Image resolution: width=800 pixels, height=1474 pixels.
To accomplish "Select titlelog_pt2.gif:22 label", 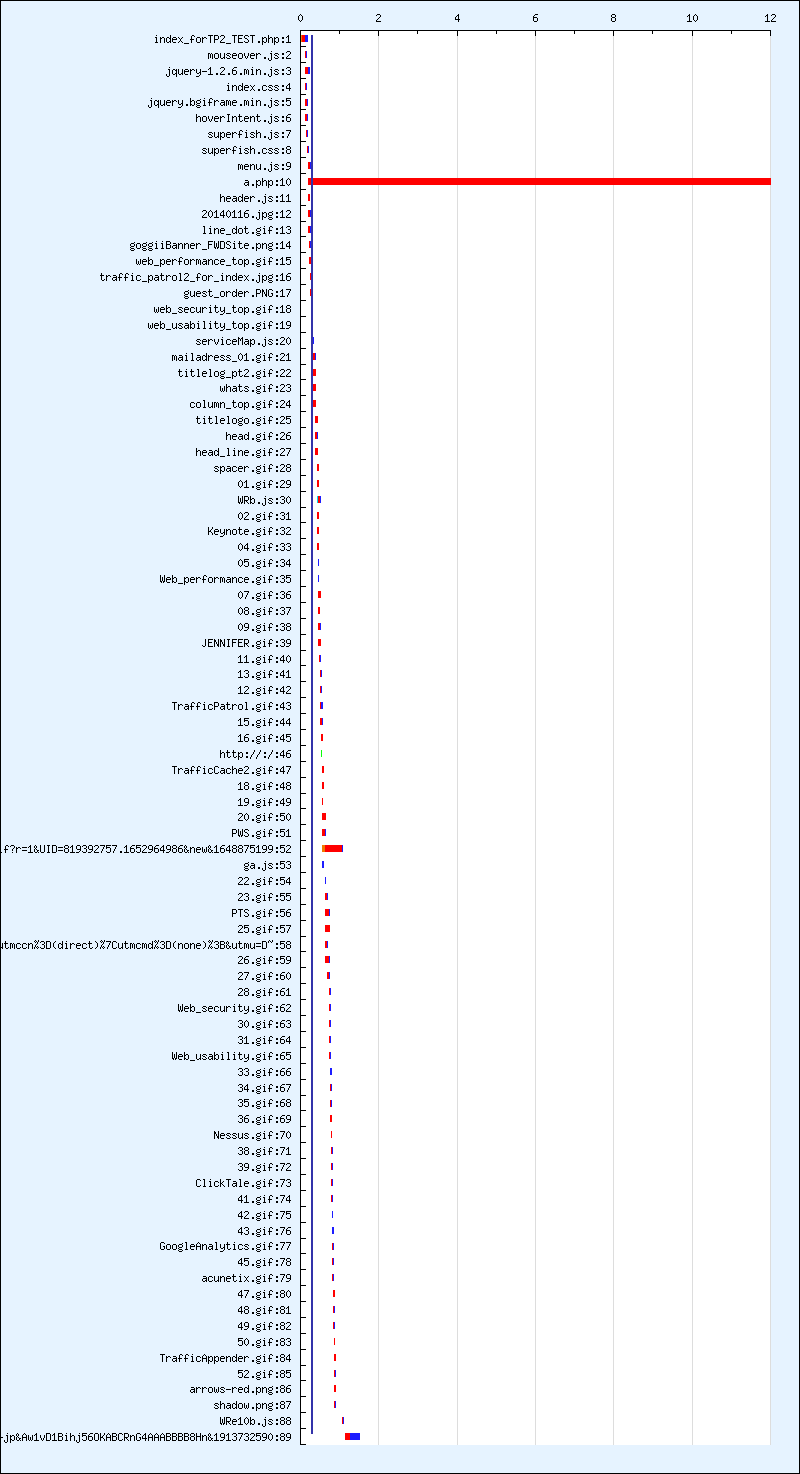I will coord(235,373).
